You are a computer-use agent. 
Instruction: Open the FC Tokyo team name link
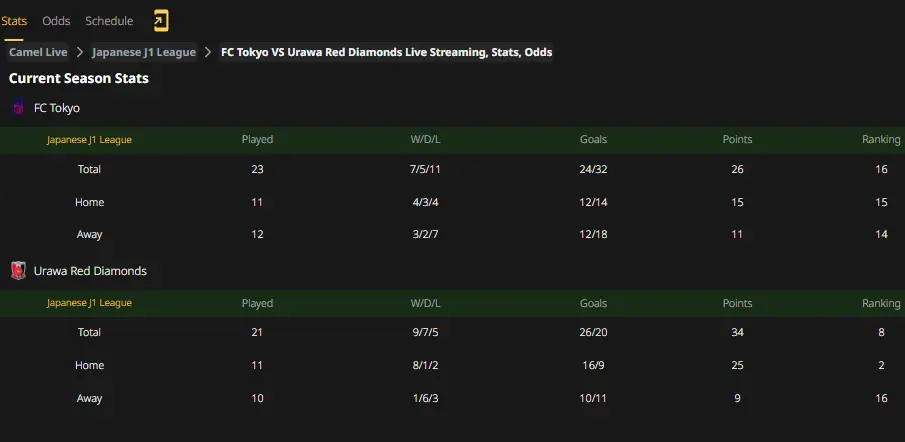(x=57, y=108)
